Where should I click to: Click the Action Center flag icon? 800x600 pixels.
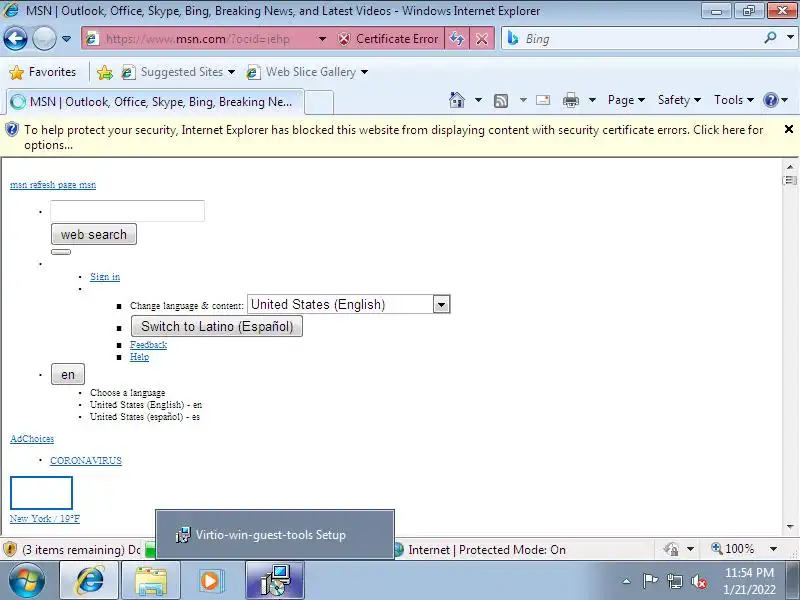coord(650,581)
